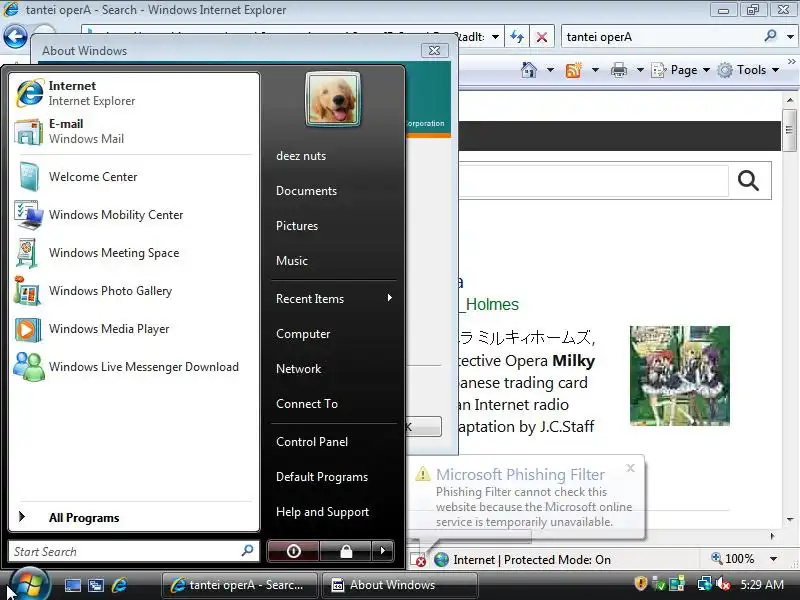
Task: Open Welcome Center
Action: 134,177
